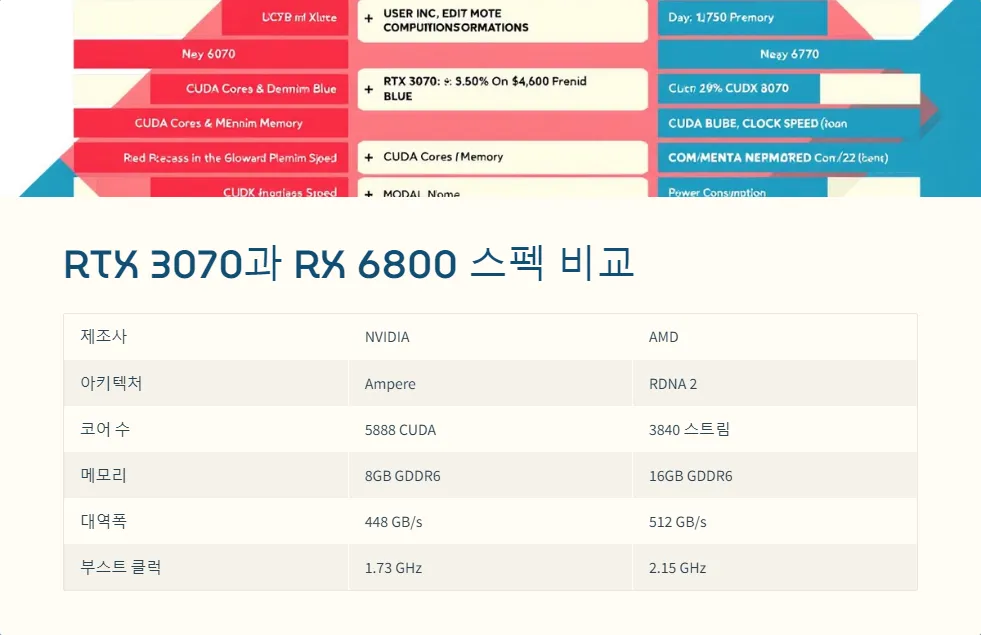Click the plus icon beside RTX 3070 text
The width and height of the screenshot is (981, 635).
369,89
